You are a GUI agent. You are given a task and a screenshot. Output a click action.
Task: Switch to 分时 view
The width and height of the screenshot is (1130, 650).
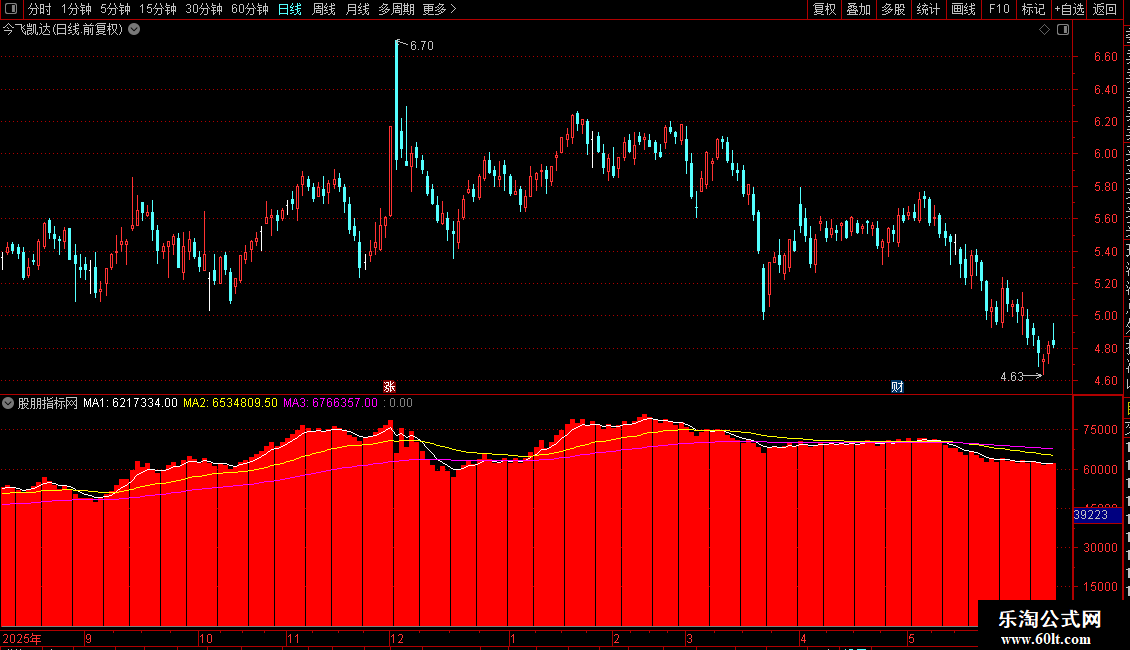[40, 9]
